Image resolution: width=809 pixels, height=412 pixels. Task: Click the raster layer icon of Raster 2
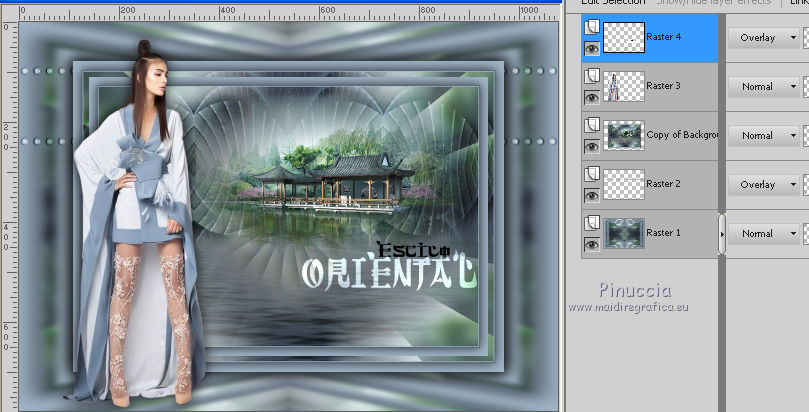pos(592,174)
